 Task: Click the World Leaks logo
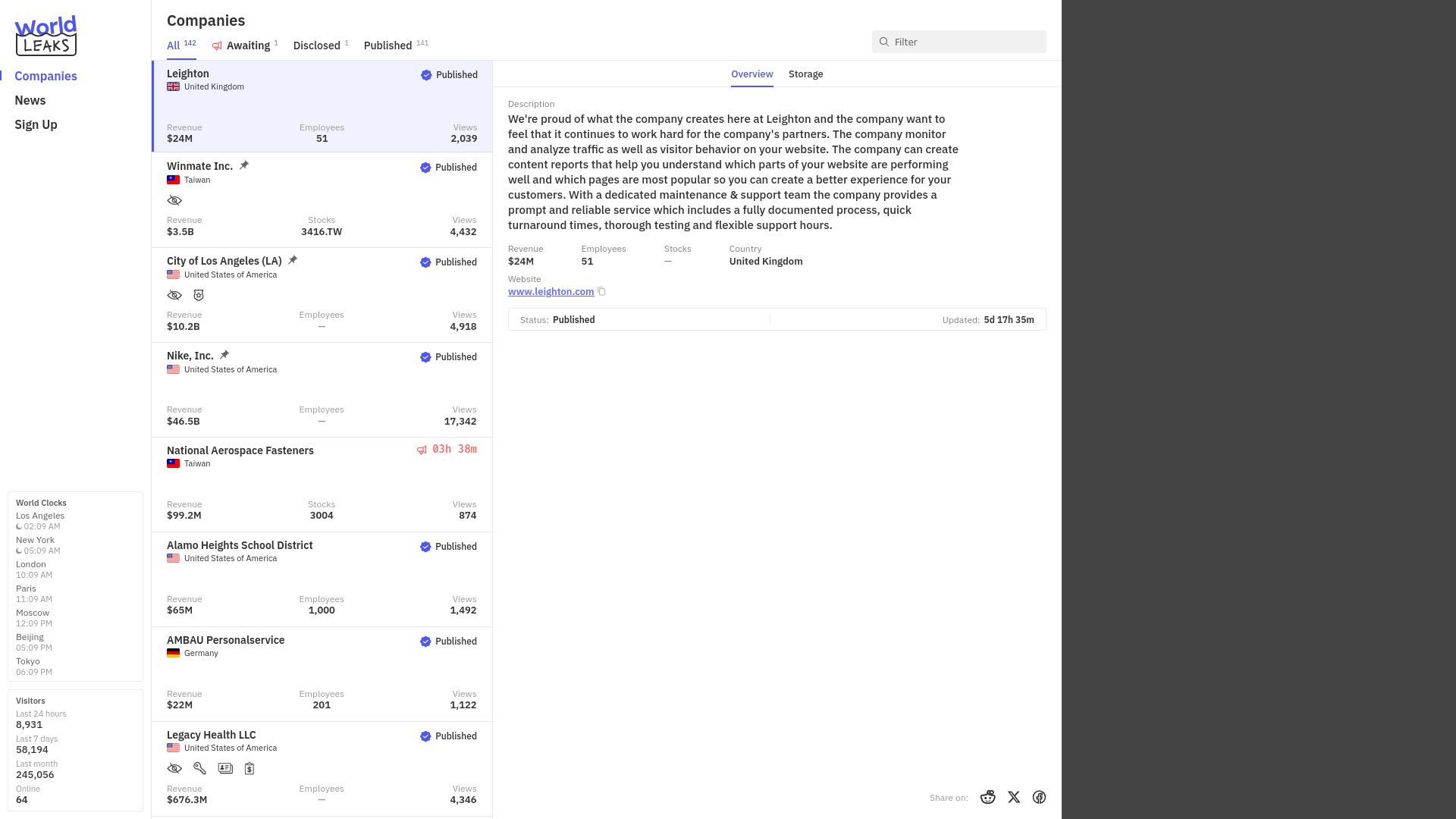pyautogui.click(x=45, y=36)
